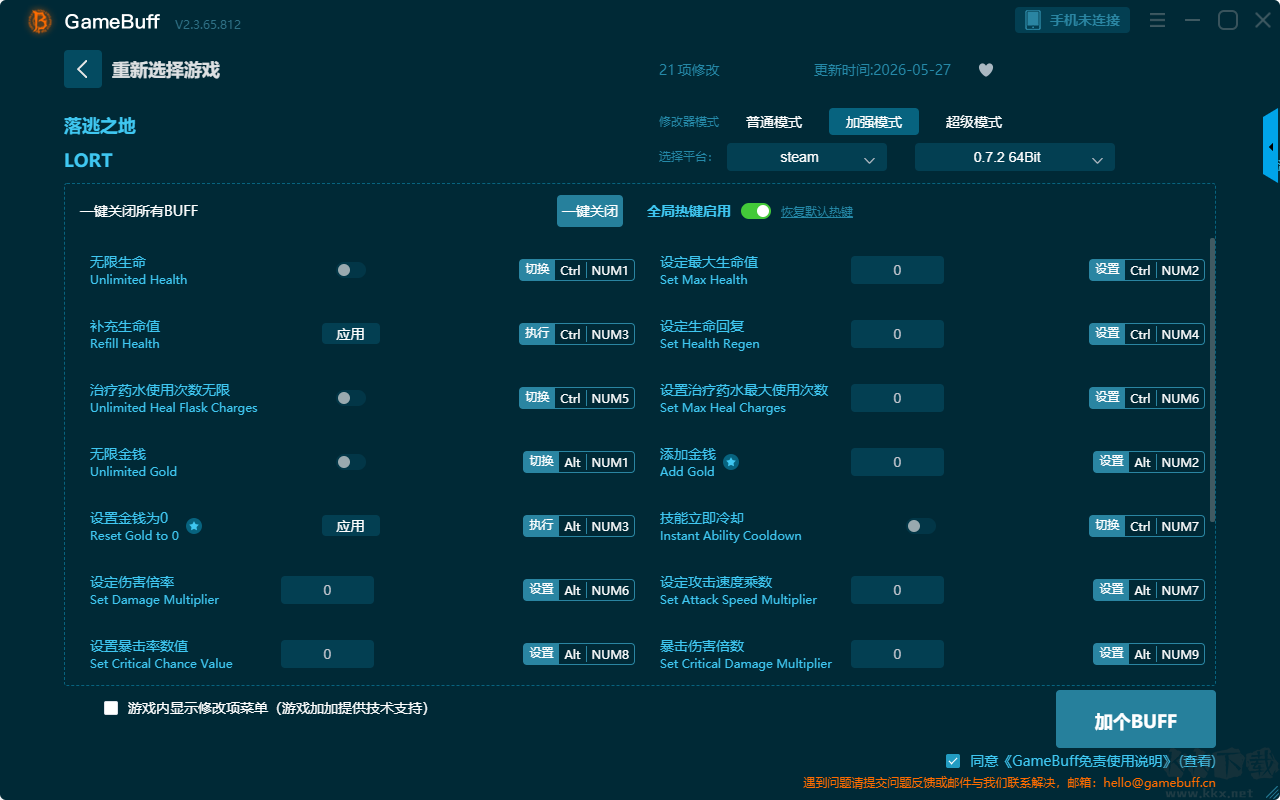Click the star badge next to 添加金钱
The image size is (1280, 800).
click(x=731, y=462)
